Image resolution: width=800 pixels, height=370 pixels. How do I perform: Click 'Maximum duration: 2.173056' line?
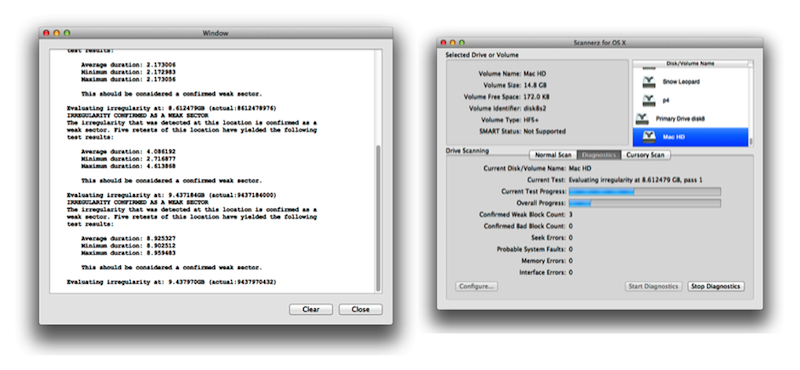click(128, 80)
